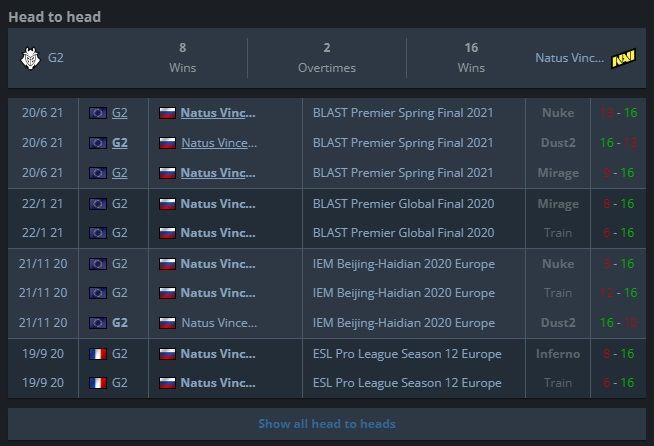The image size is (654, 446).
Task: Click the 16 - 13 score on Dust2 20/6 21
Action: click(x=618, y=143)
